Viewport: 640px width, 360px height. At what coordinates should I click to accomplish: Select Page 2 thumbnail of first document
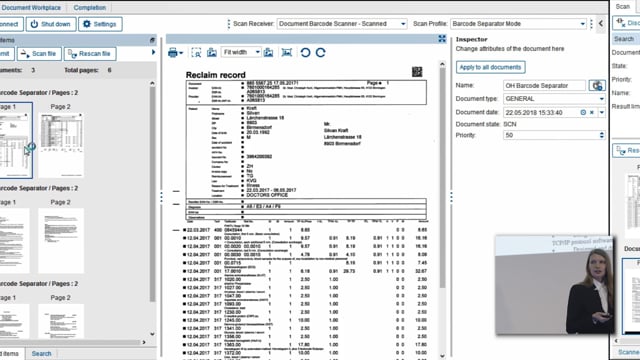pyautogui.click(x=61, y=145)
